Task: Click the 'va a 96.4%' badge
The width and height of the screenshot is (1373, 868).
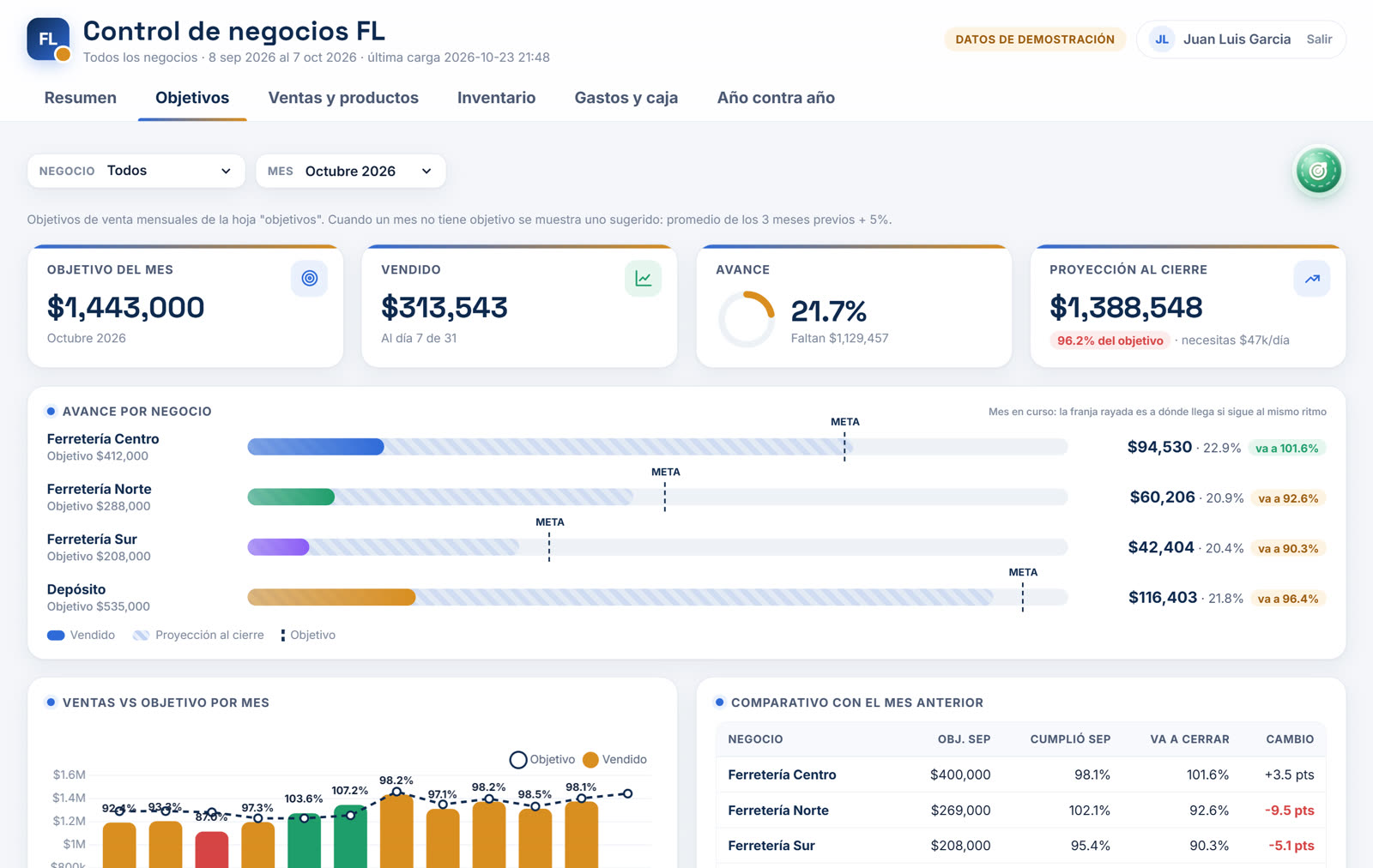Action: click(1288, 599)
